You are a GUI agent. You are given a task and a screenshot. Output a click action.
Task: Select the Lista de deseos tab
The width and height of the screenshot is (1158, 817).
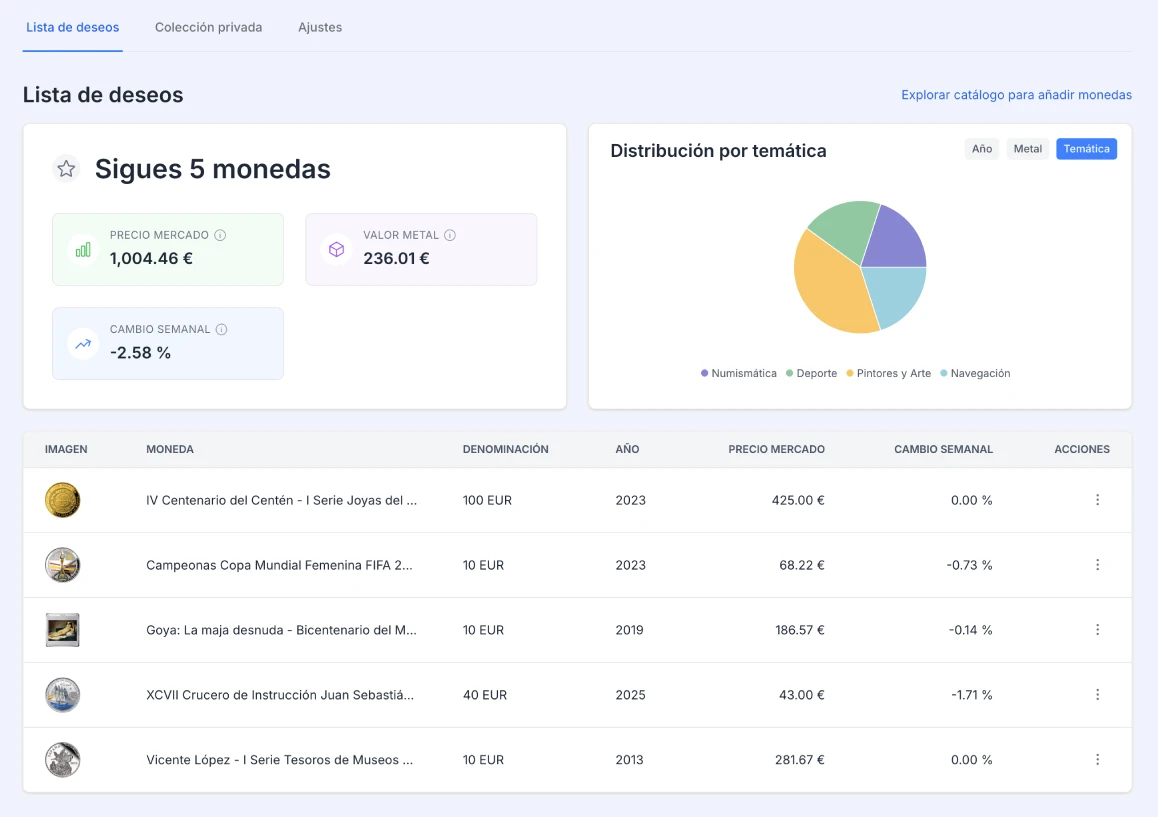click(72, 27)
